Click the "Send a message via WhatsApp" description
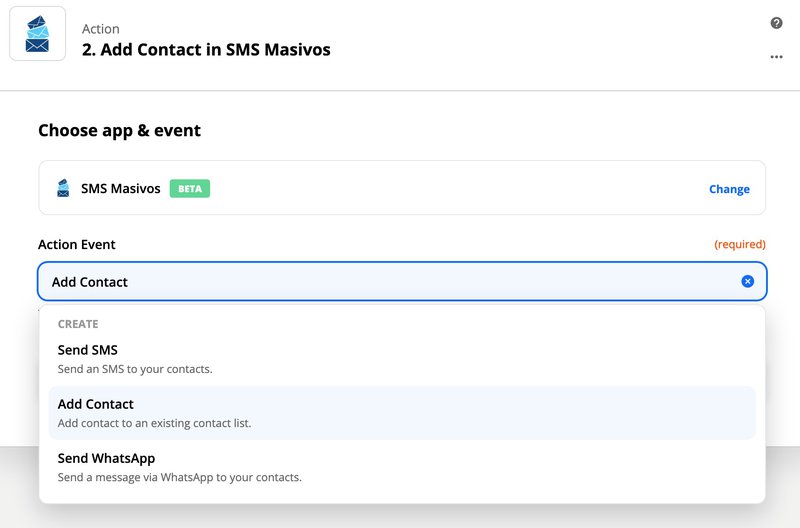The height and width of the screenshot is (528, 800). (x=180, y=477)
